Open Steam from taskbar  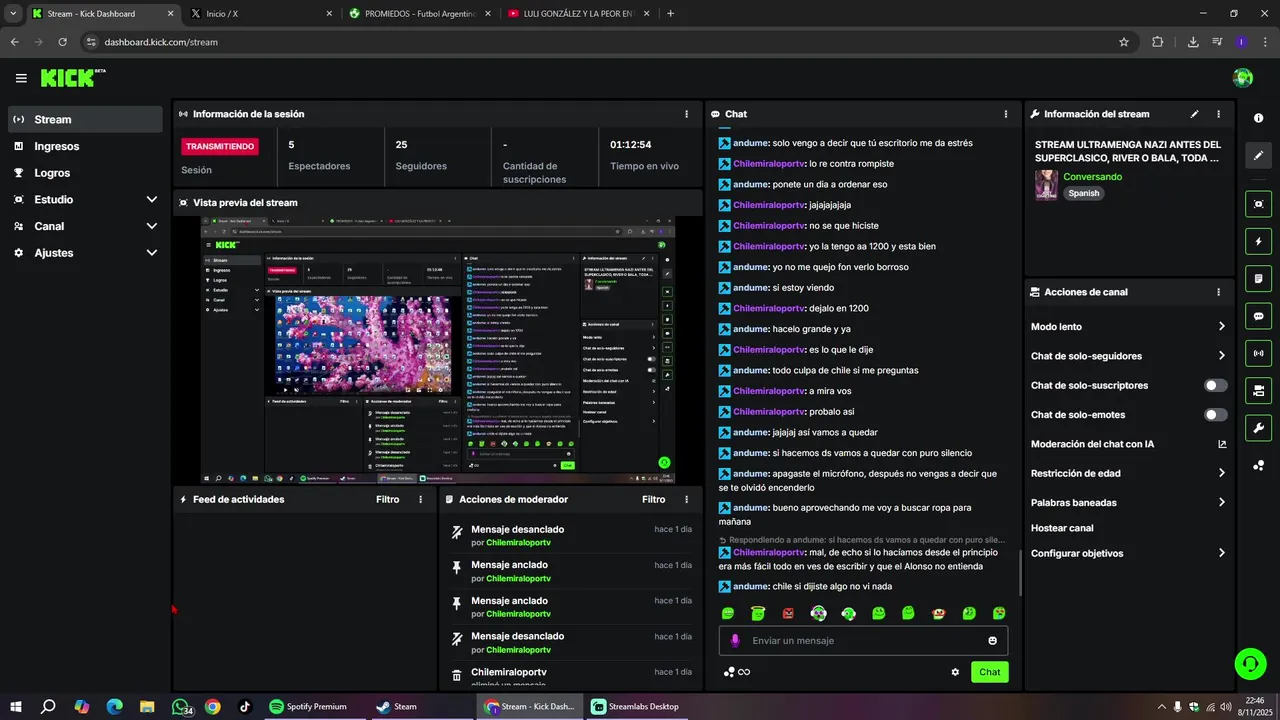396,707
